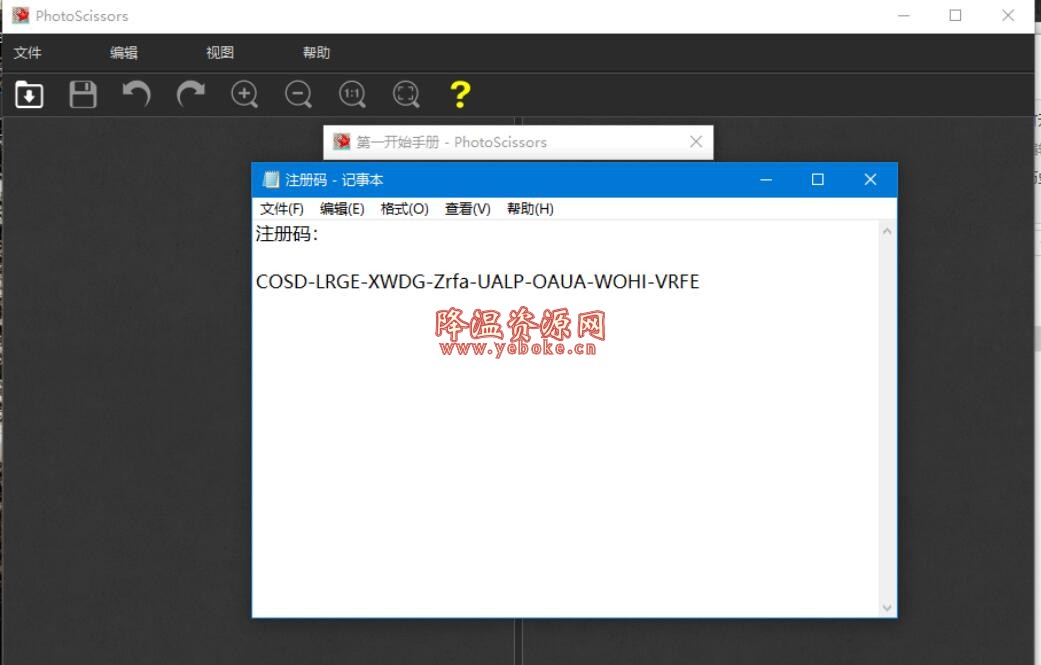The width and height of the screenshot is (1041, 665).
Task: Close the 注册码 Notepad window
Action: pyautogui.click(x=870, y=179)
